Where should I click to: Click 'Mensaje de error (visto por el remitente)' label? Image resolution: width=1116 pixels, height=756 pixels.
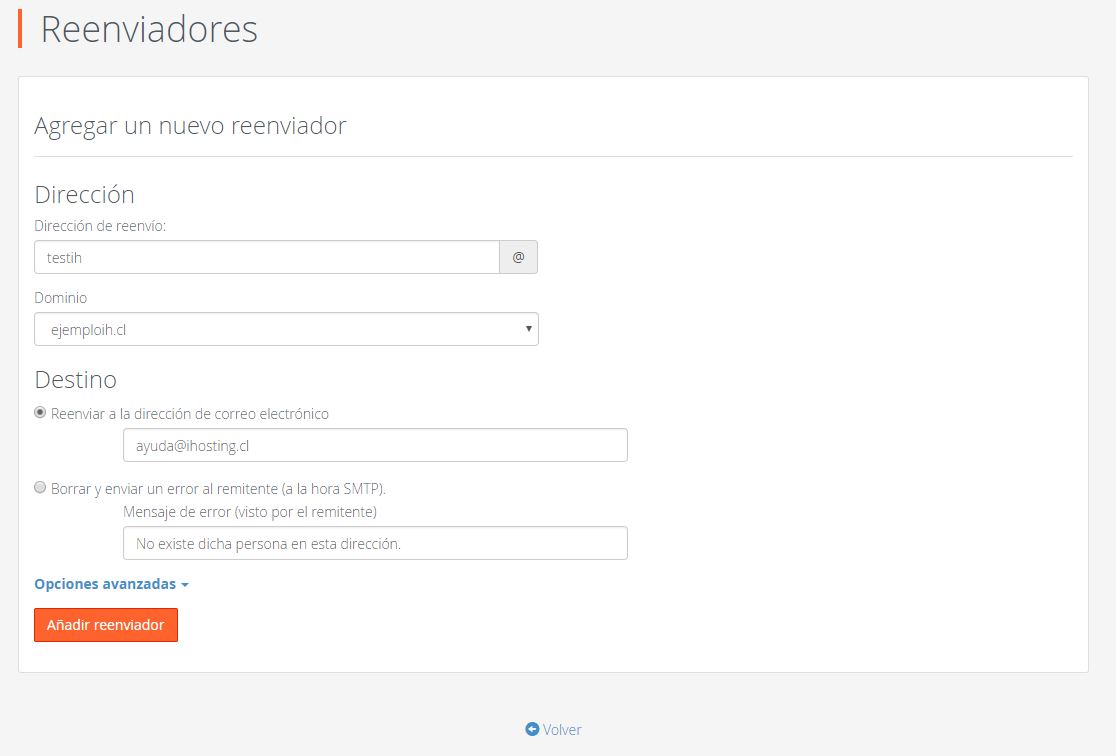[250, 512]
